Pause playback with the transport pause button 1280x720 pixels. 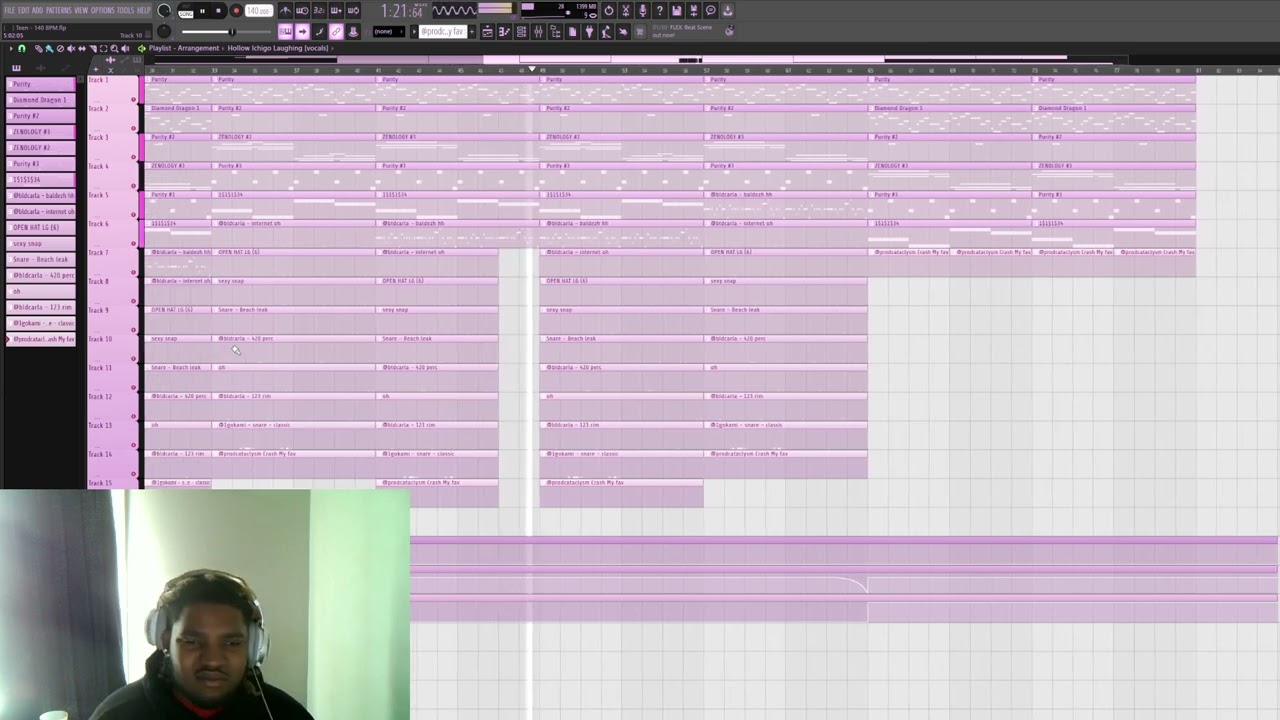tap(202, 11)
